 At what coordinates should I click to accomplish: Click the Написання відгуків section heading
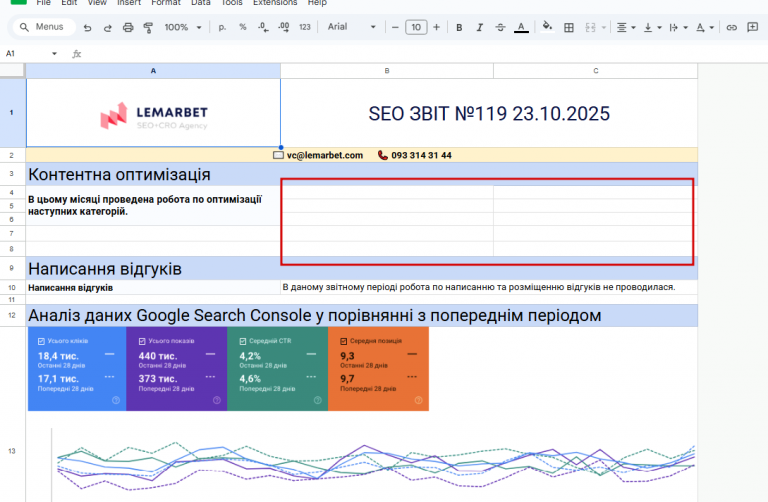pyautogui.click(x=105, y=269)
